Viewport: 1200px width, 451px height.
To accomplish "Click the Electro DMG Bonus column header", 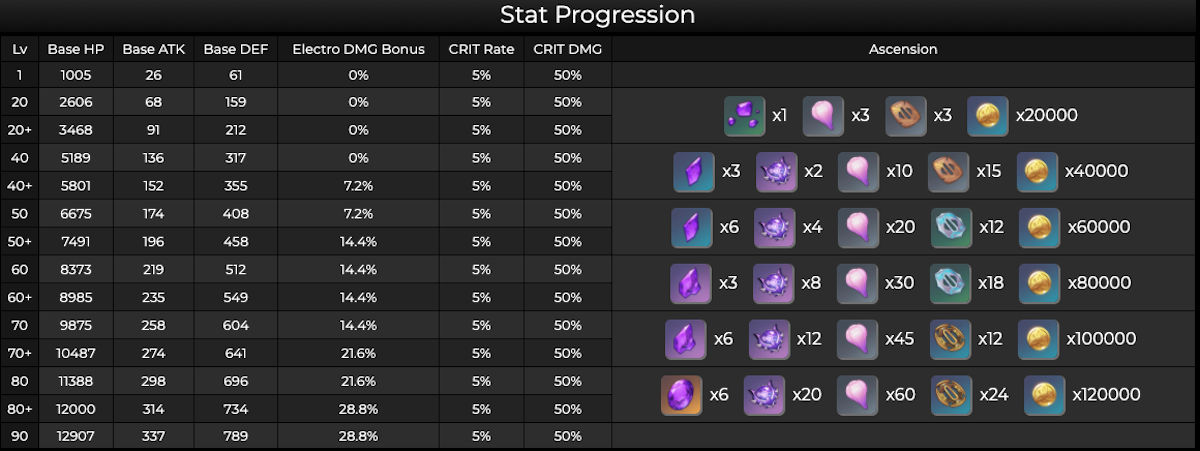I will [358, 49].
